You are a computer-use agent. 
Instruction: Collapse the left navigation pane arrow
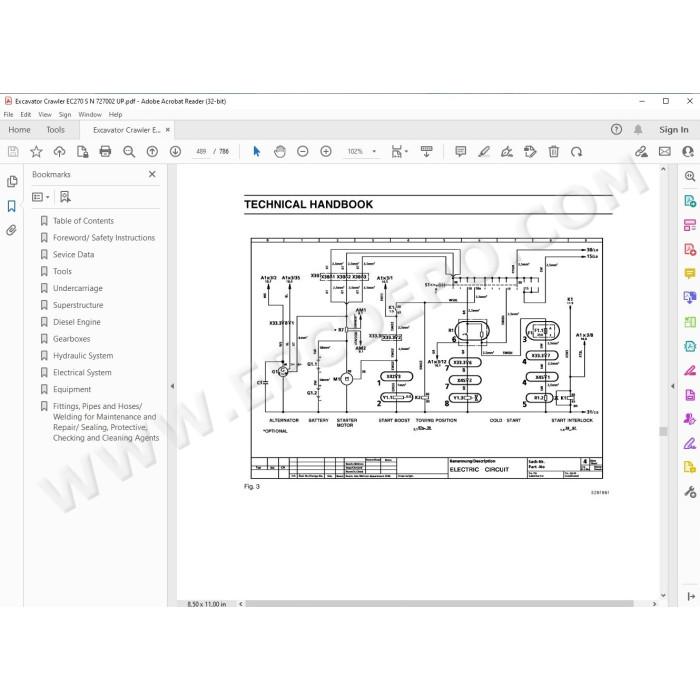click(172, 386)
